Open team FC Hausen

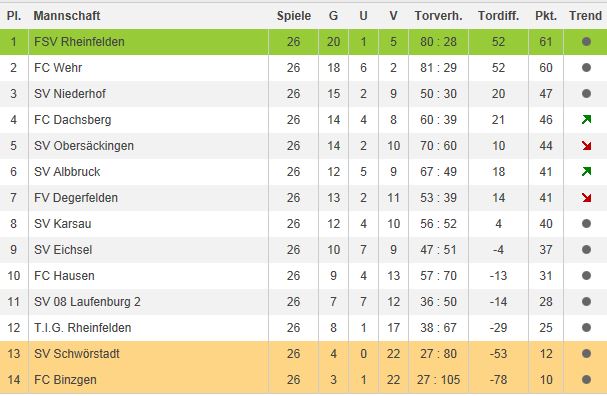point(64,276)
